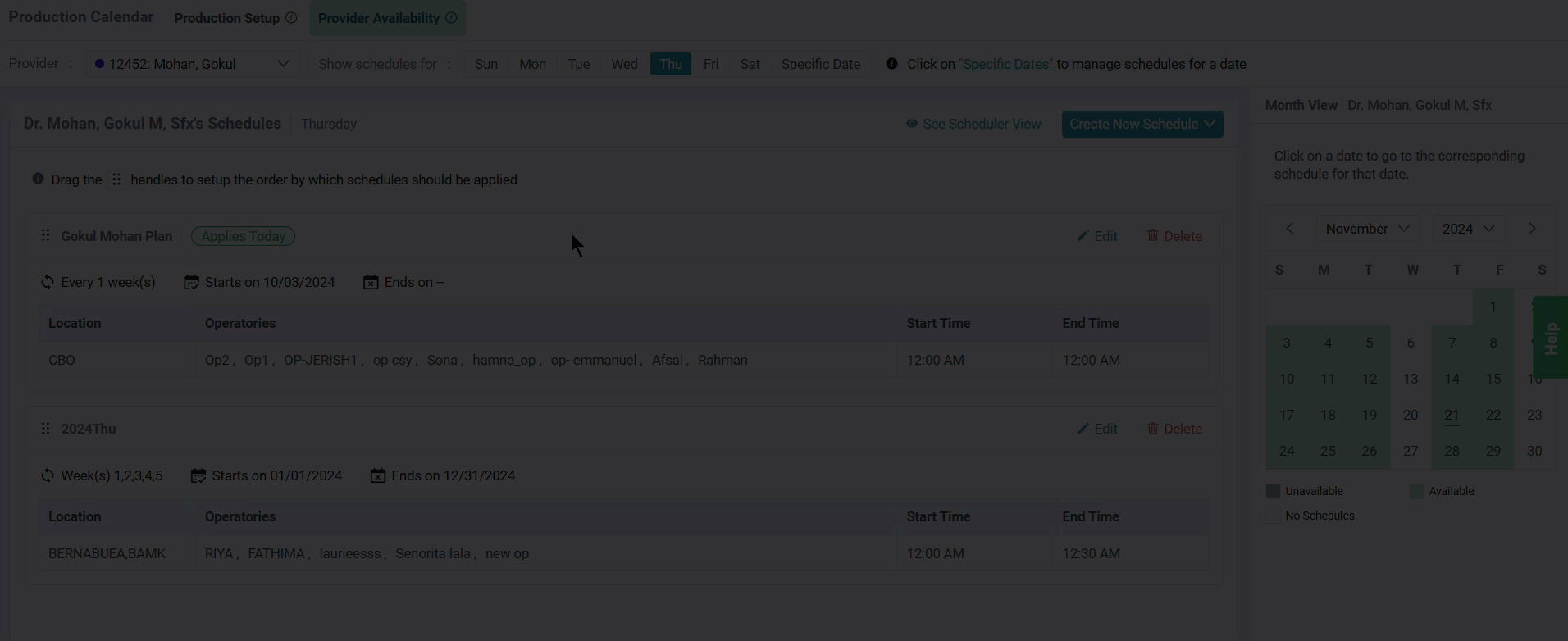1568x641 pixels.
Task: Click recurrence icon next to Week(s) 1,2,3,4,5
Action: 48,475
